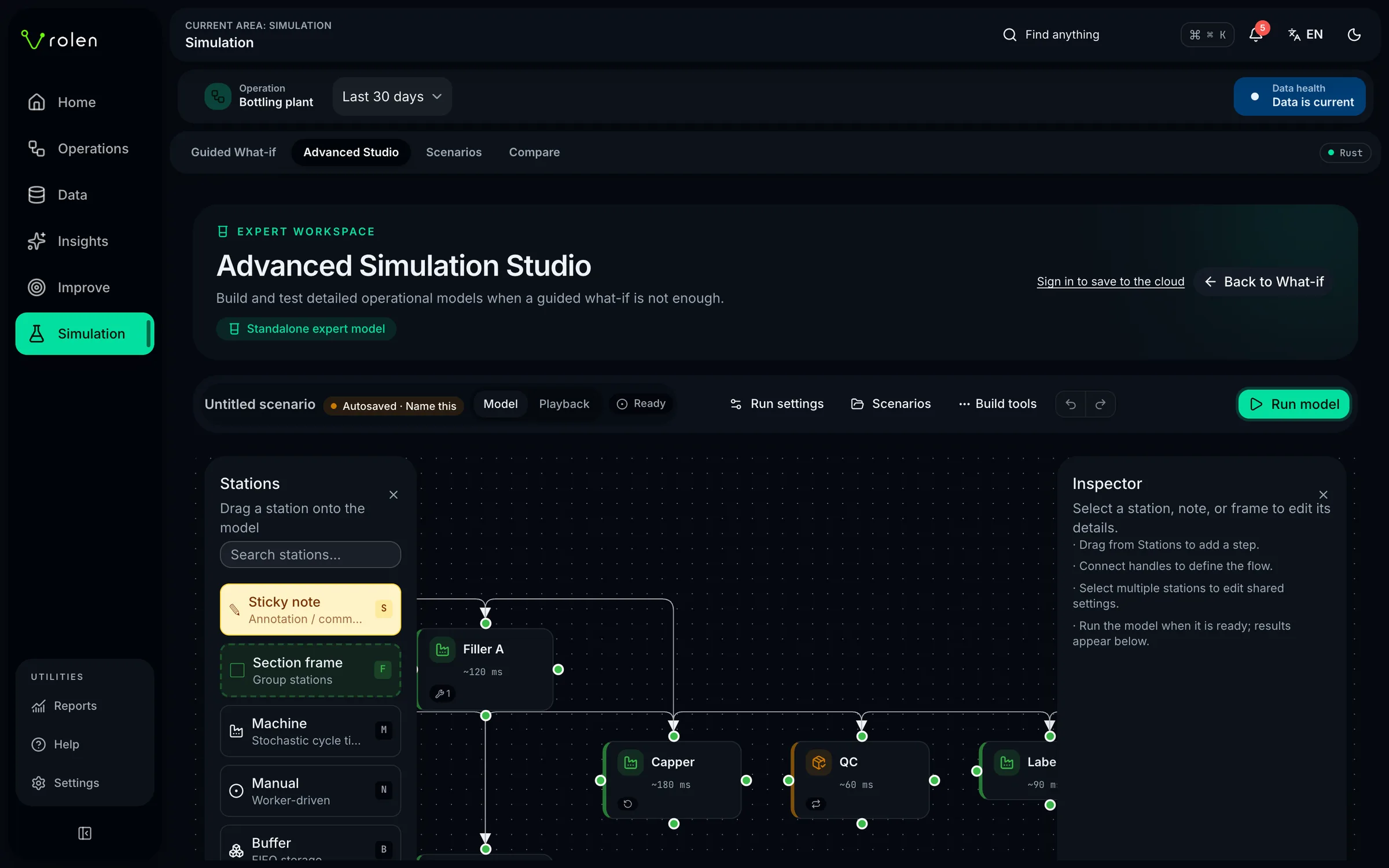This screenshot has width=1389, height=868.
Task: Close the Stations panel
Action: point(394,495)
